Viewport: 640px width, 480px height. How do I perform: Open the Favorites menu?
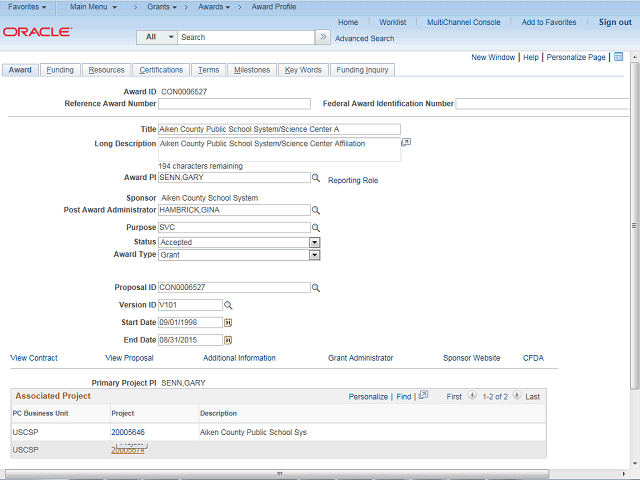[27, 7]
